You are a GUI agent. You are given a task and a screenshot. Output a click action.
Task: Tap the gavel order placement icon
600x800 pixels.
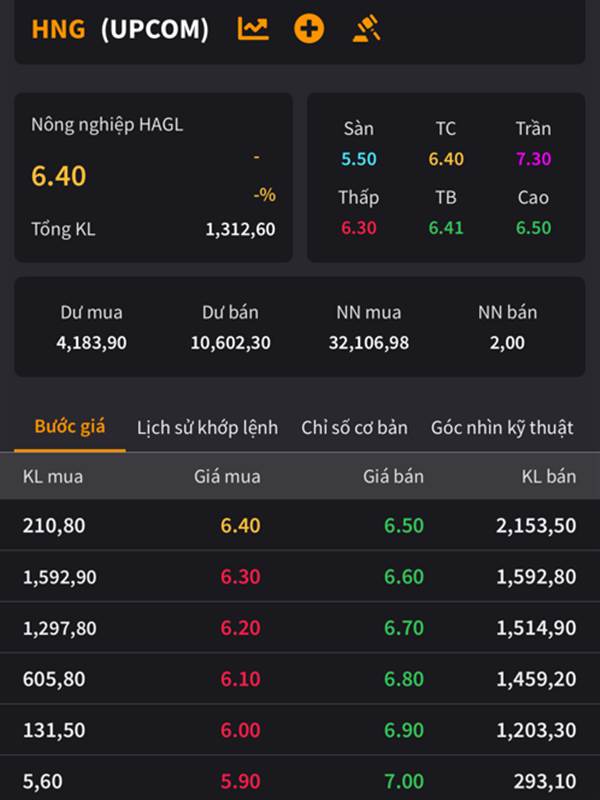point(367,29)
